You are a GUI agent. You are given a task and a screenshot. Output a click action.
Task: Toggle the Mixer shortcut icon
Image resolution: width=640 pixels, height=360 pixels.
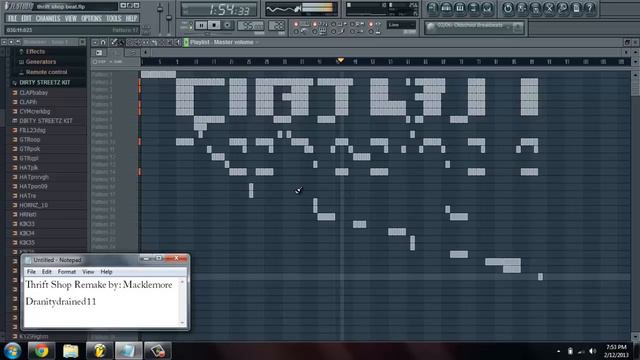[x=487, y=8]
